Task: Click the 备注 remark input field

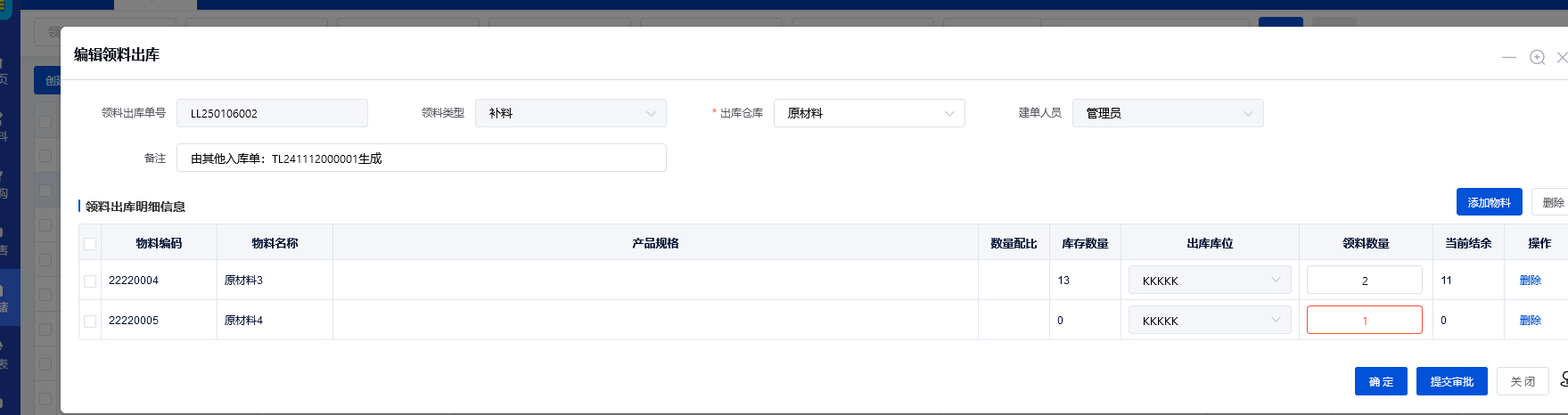Action: (x=421, y=159)
